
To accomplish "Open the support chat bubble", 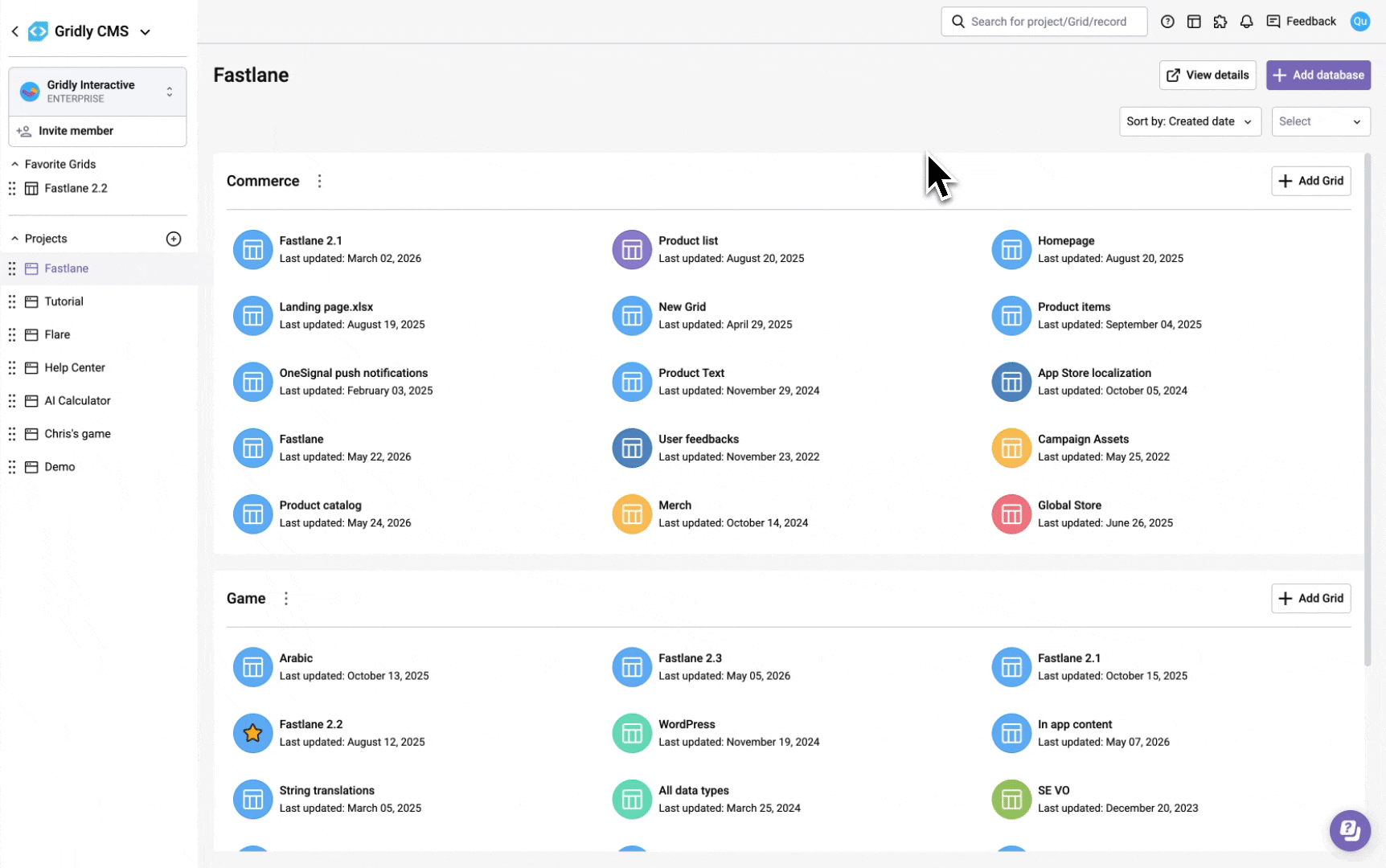I will pos(1350,830).
